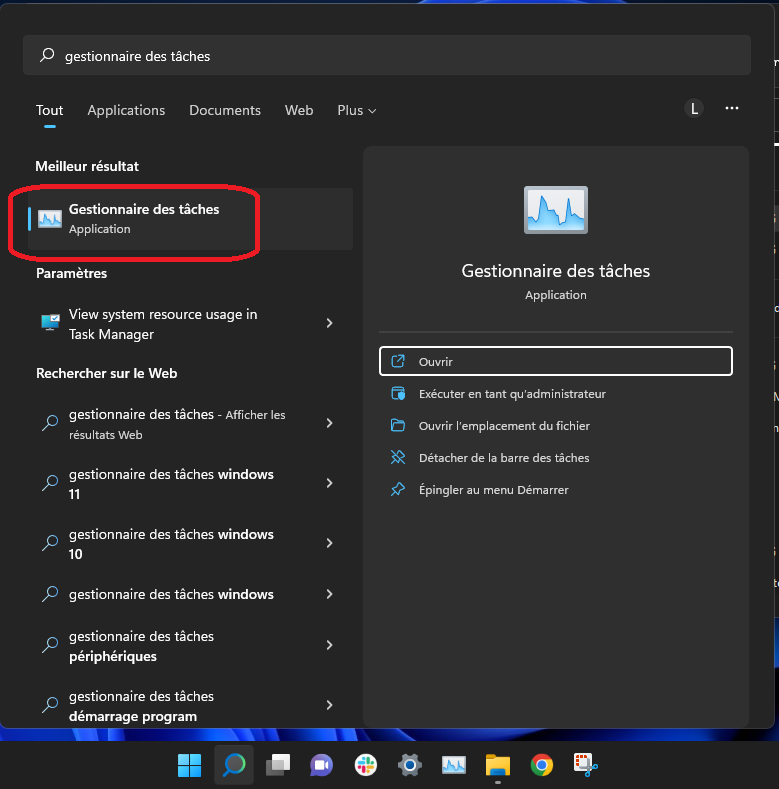
Task: Switch to the Documents tab
Action: click(225, 110)
